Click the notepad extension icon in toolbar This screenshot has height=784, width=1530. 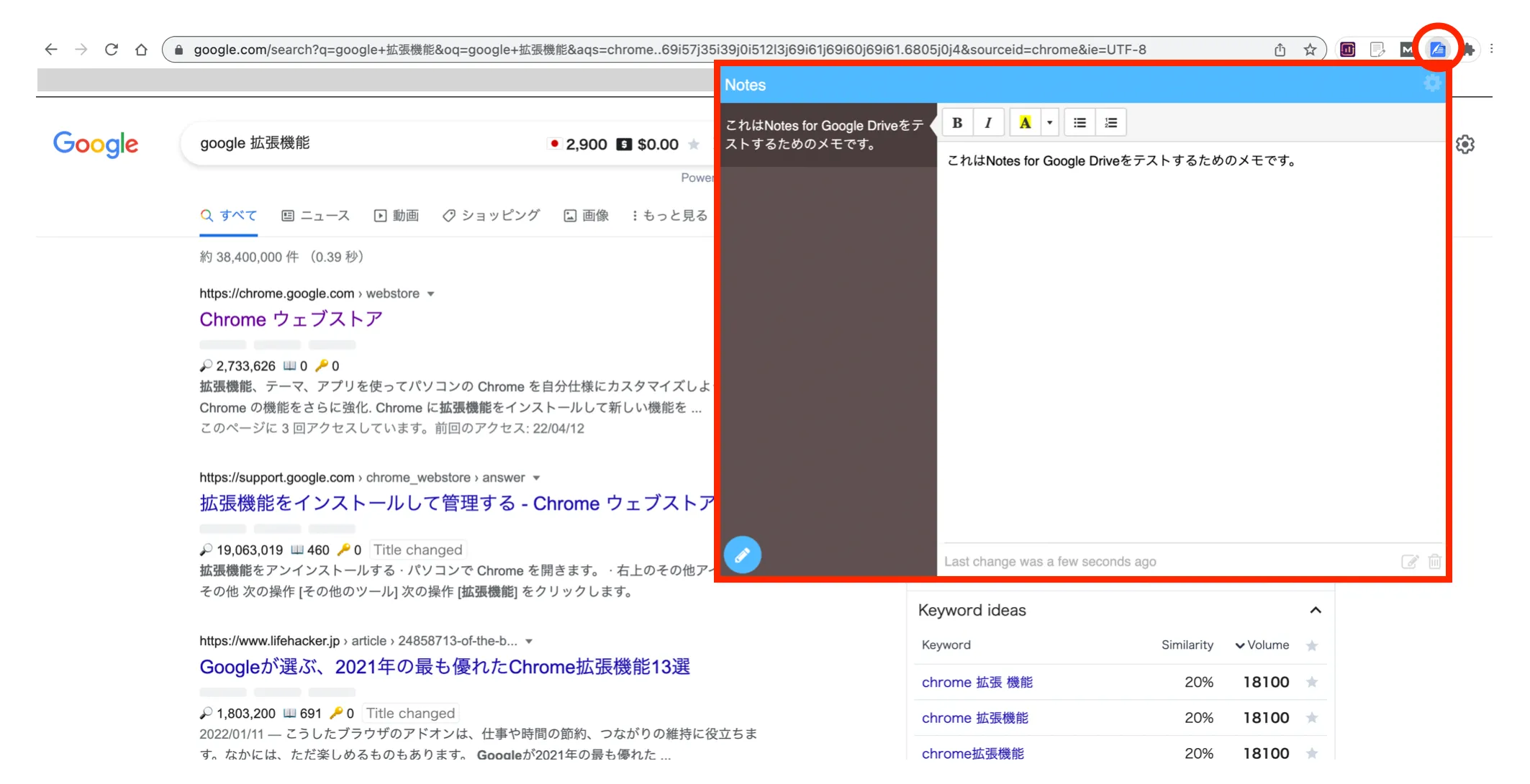[1377, 49]
